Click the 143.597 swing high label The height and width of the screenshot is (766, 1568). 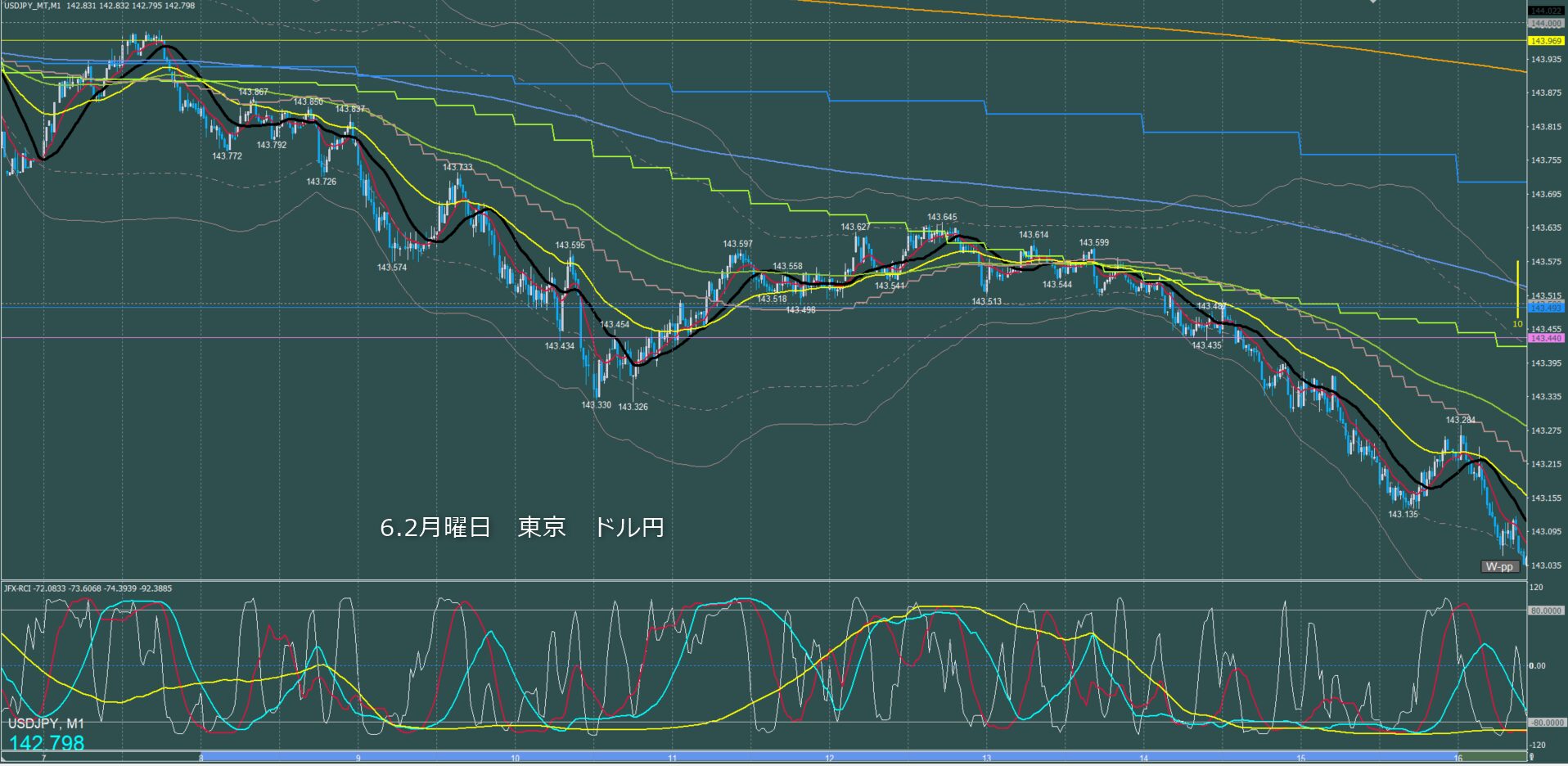(737, 243)
